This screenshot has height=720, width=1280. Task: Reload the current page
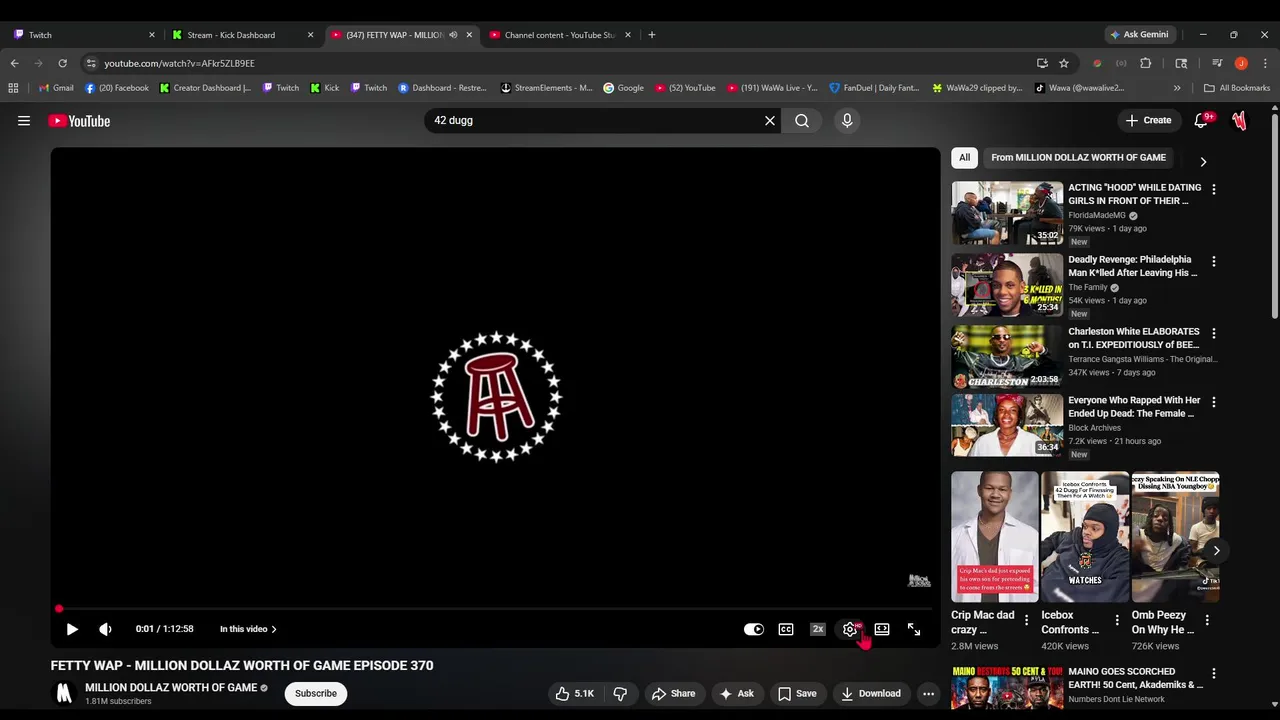pyautogui.click(x=62, y=63)
